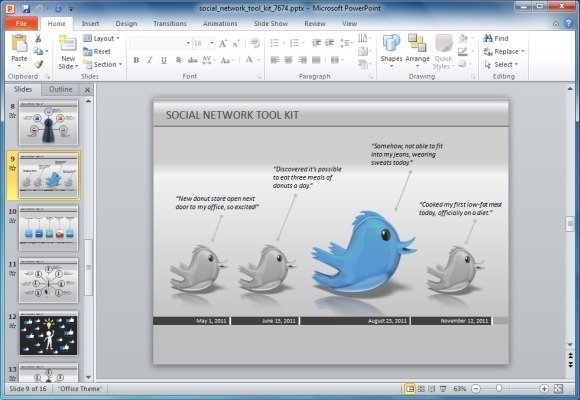Align text right
Screen dimensions: 580x400
[x=302, y=60]
